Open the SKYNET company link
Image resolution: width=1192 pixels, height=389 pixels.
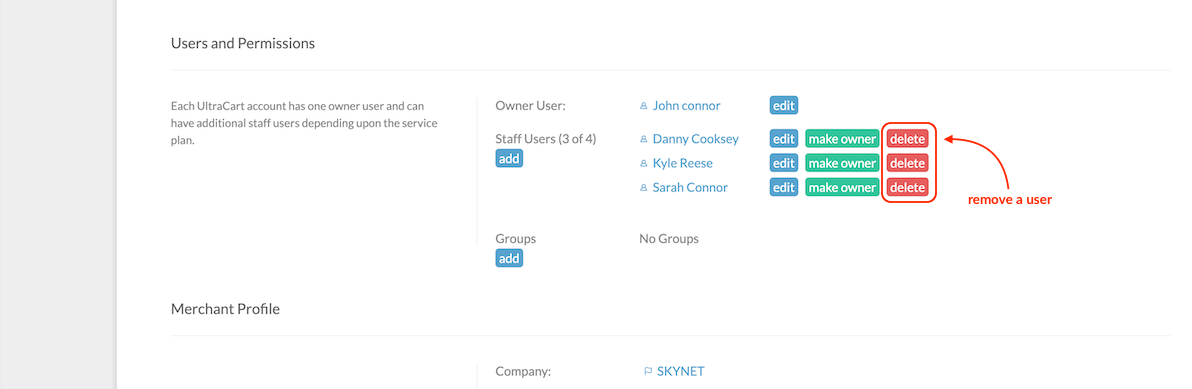680,372
